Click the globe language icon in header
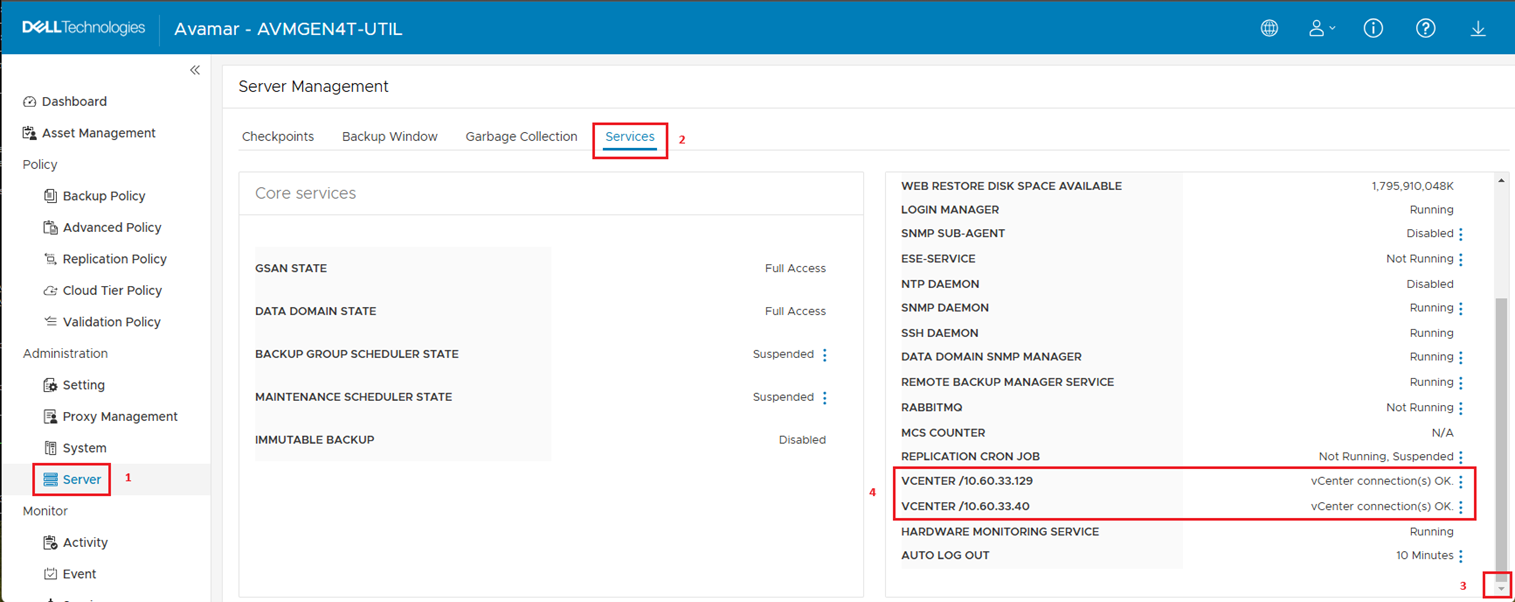The width and height of the screenshot is (1515, 602). click(1269, 28)
